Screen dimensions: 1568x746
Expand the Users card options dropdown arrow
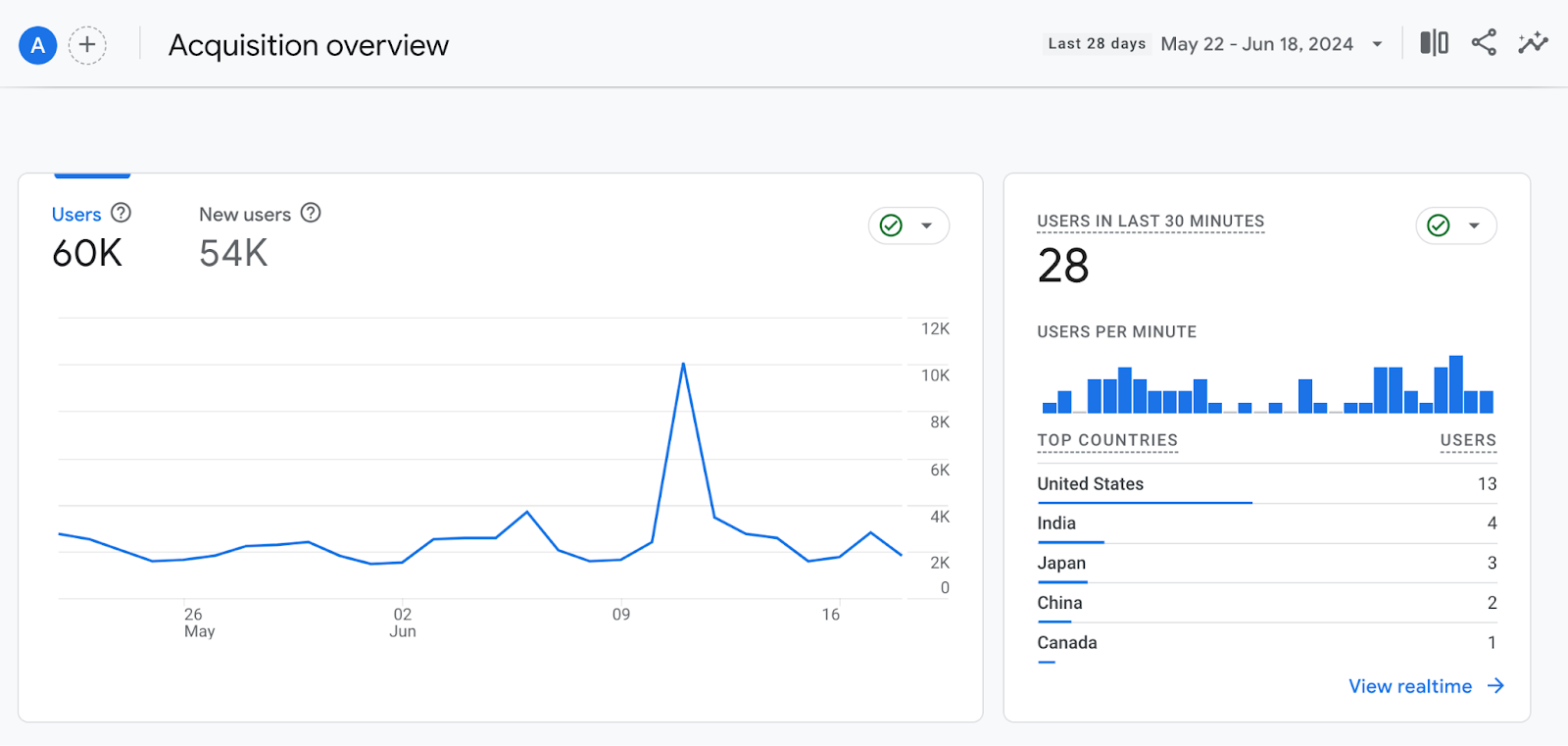pyautogui.click(x=926, y=225)
